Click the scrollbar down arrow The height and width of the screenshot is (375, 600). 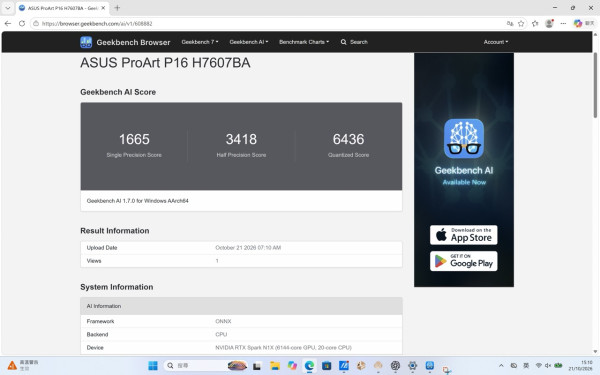point(595,351)
